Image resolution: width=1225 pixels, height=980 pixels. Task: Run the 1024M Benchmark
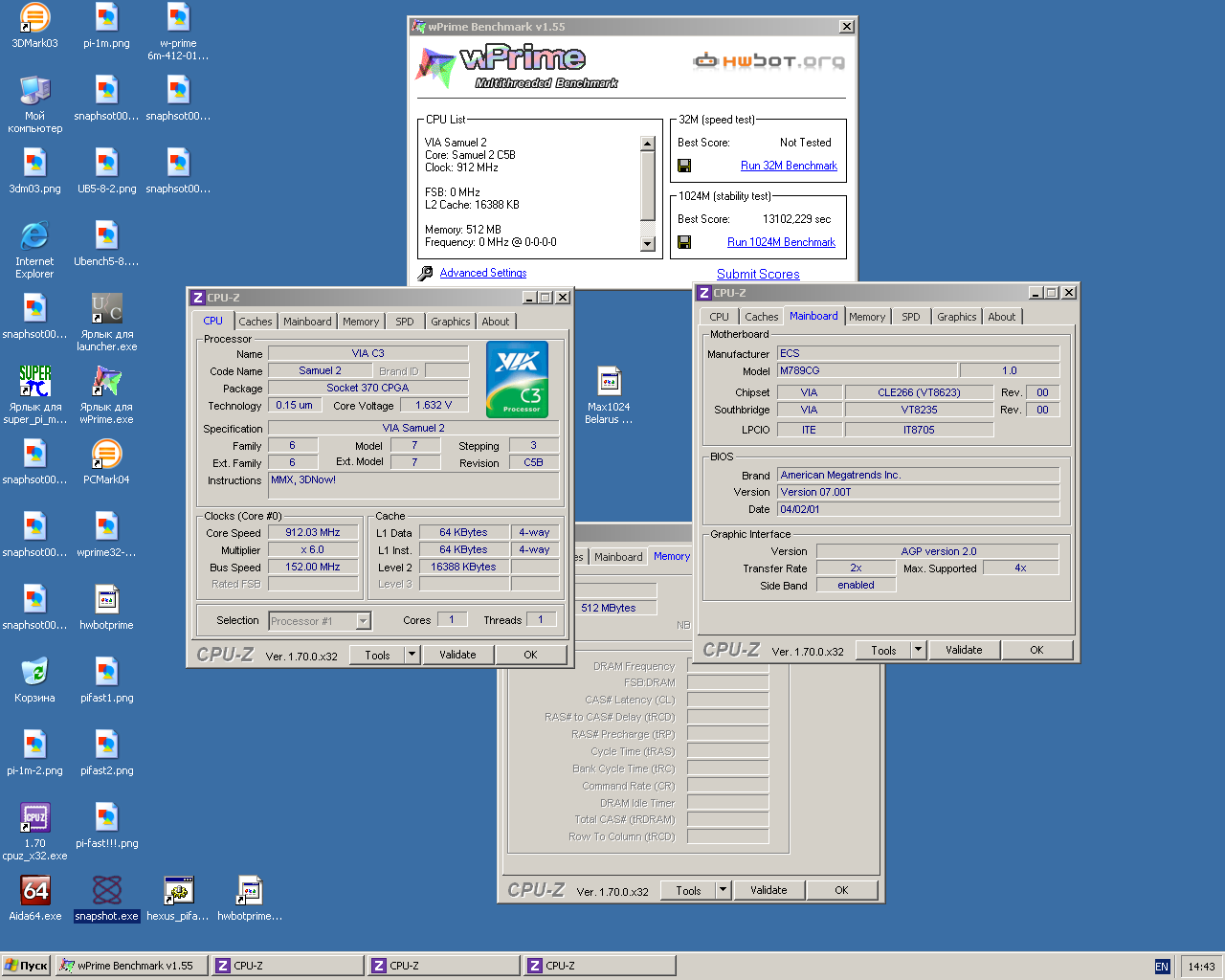(x=781, y=242)
